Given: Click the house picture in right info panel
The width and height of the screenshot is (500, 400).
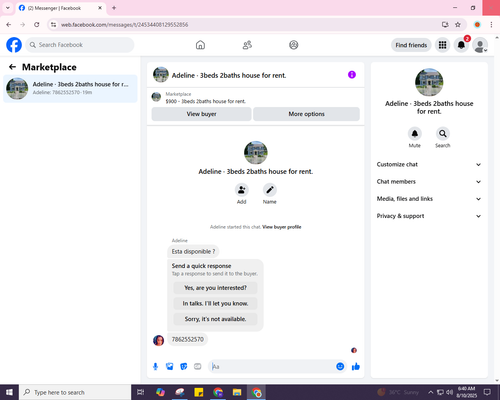Looking at the screenshot, I should point(429,82).
